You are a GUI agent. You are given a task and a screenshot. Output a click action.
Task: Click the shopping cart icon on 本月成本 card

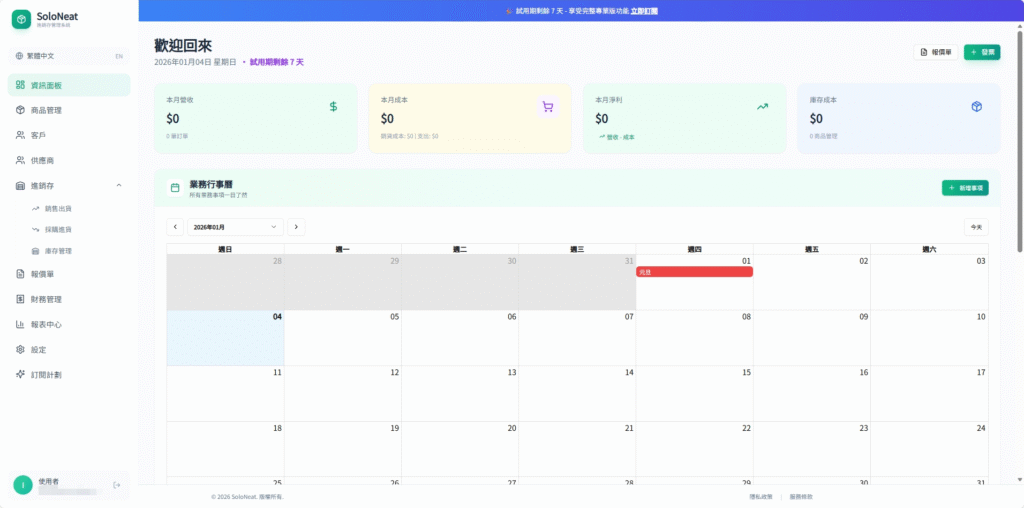pyautogui.click(x=547, y=106)
